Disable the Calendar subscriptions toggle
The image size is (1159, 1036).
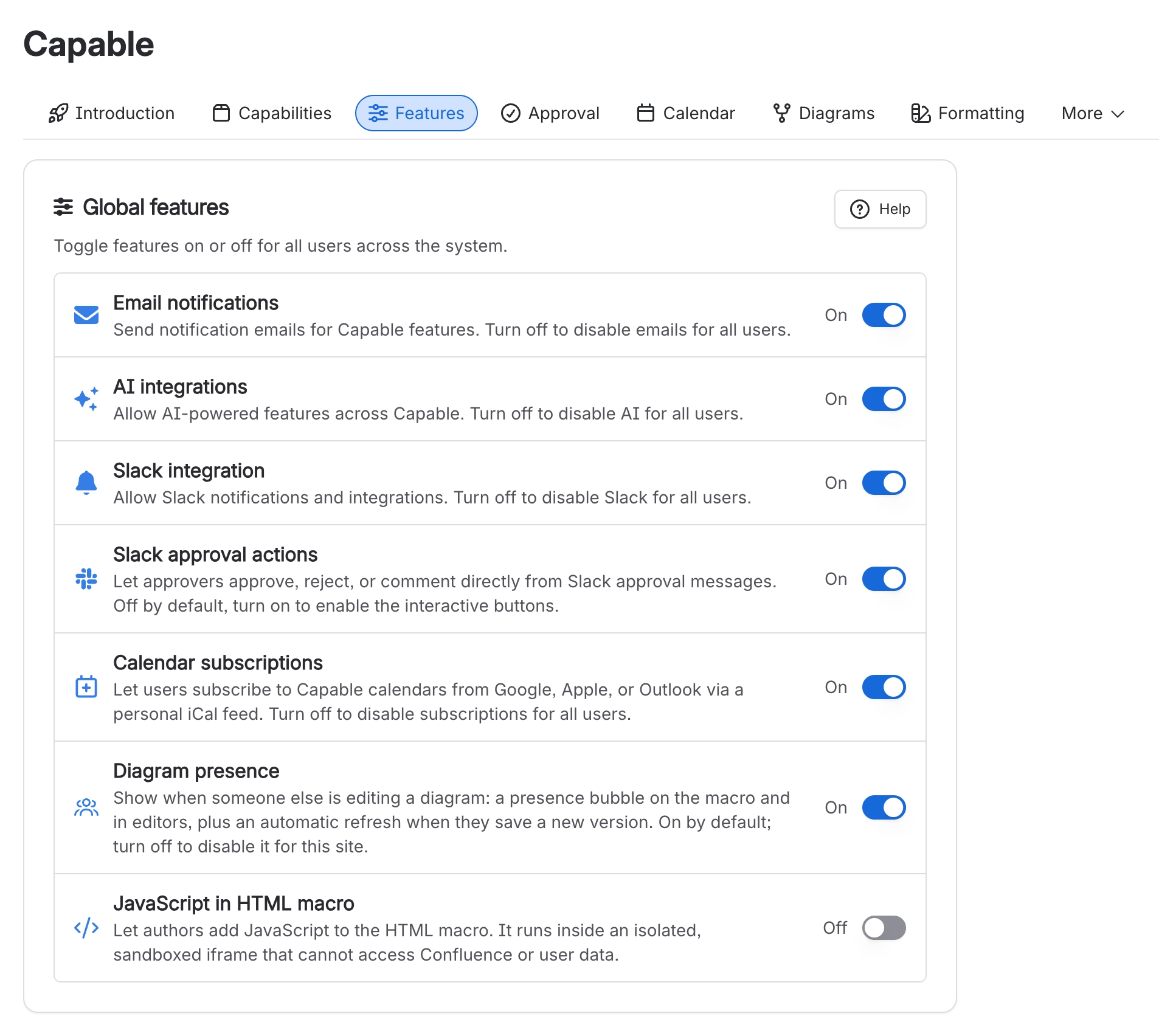tap(884, 687)
